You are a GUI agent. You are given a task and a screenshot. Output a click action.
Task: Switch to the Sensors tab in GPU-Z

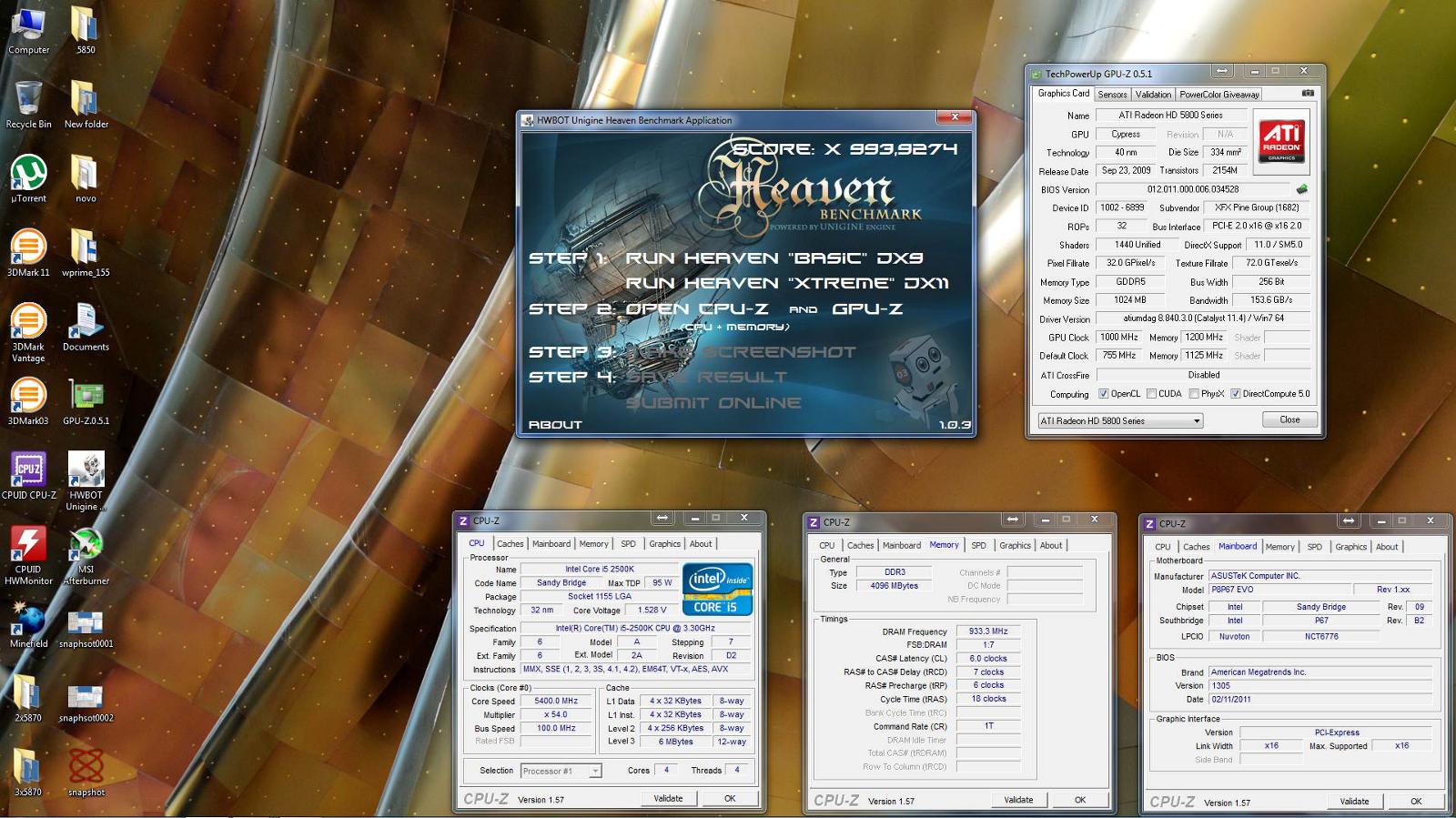click(x=1112, y=95)
